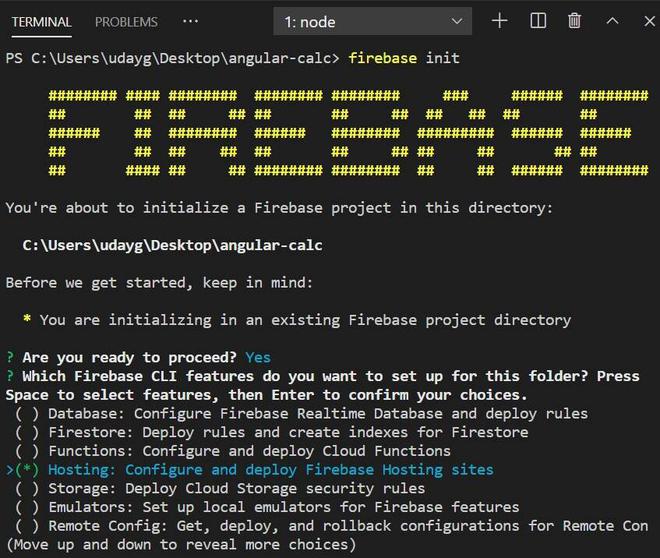660x558 pixels.
Task: Toggle the Storage feature checkbox
Action: 27,489
